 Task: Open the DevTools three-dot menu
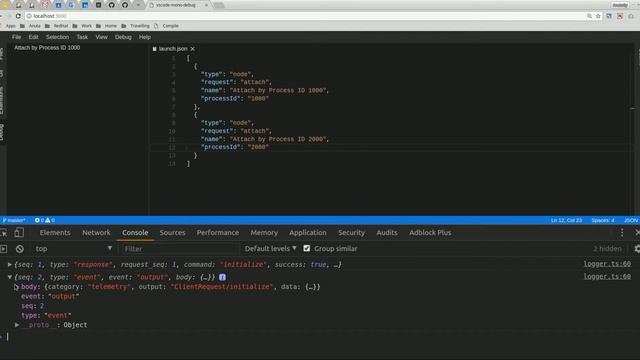[622, 233]
